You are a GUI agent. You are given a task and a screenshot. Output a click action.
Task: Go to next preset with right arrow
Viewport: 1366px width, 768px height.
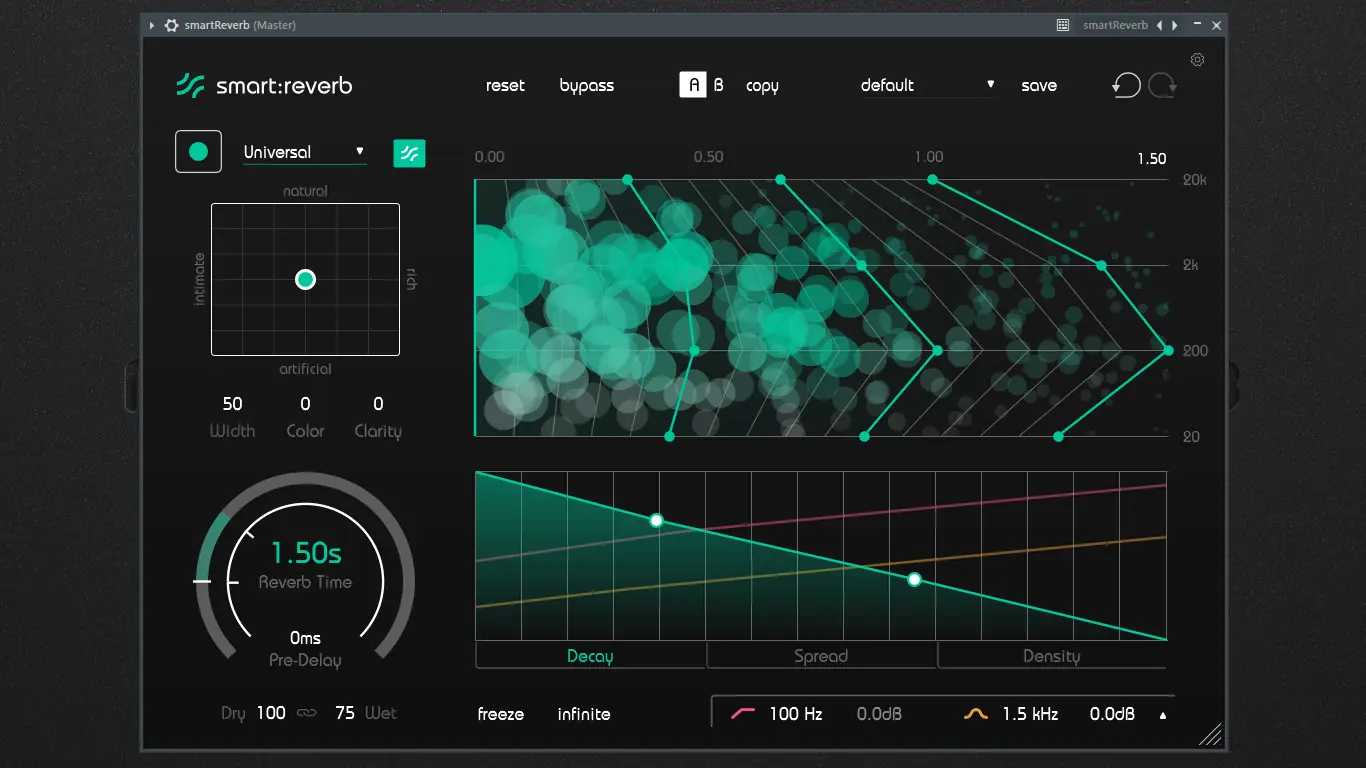(1175, 25)
